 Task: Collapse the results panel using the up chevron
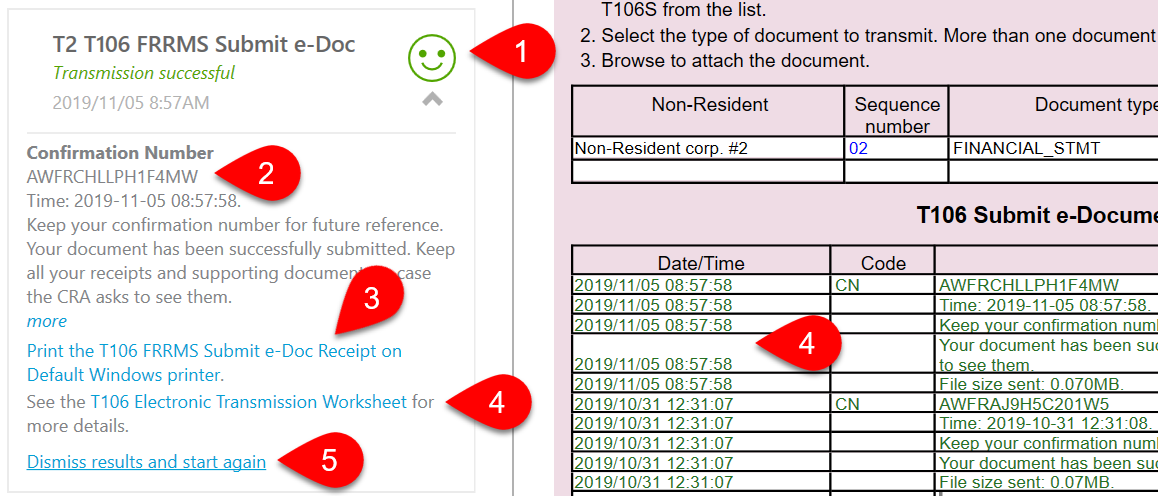(432, 99)
